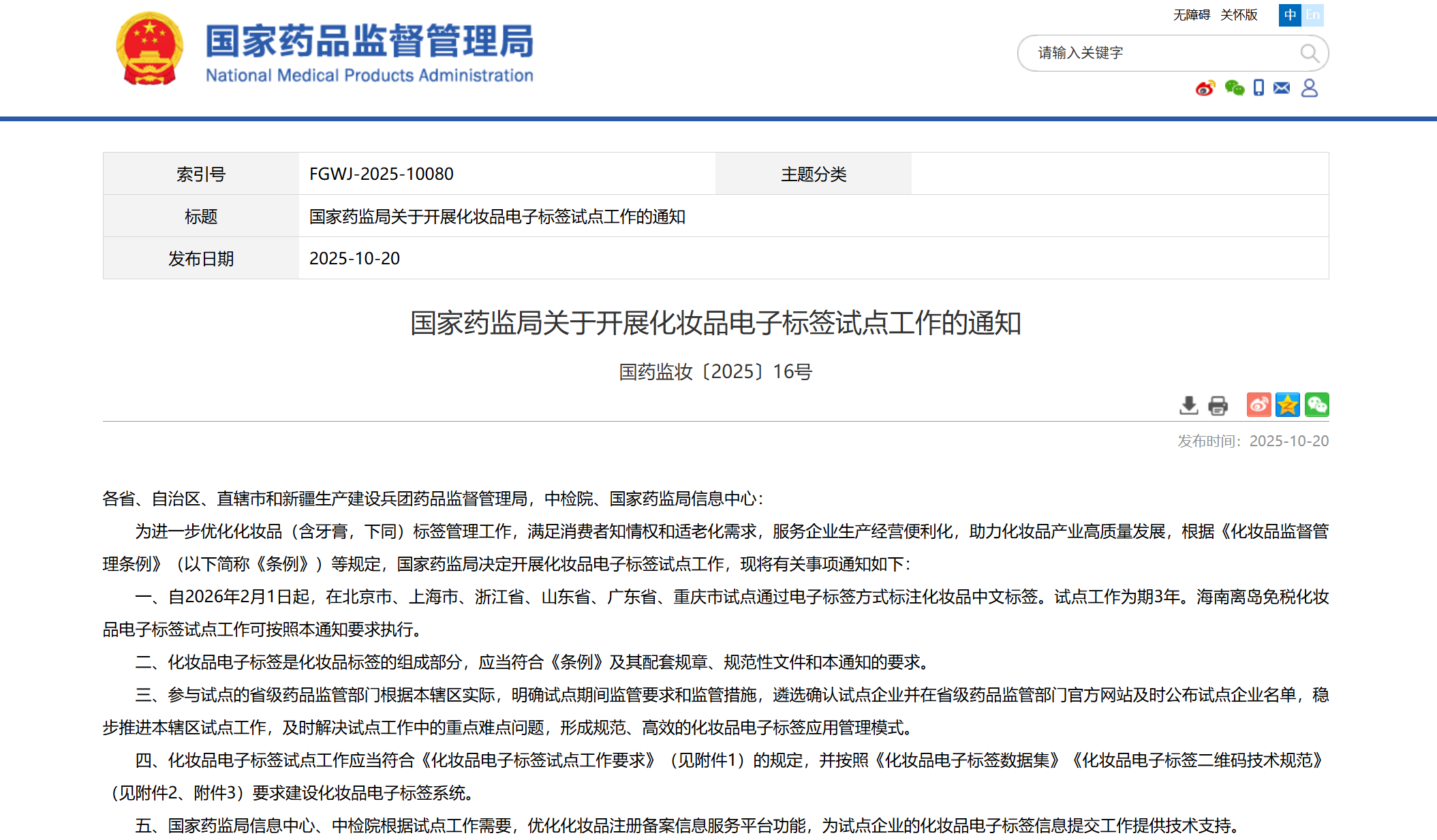Screen dimensions: 1437x840
Task: Click the title text in table row
Action: (x=497, y=216)
